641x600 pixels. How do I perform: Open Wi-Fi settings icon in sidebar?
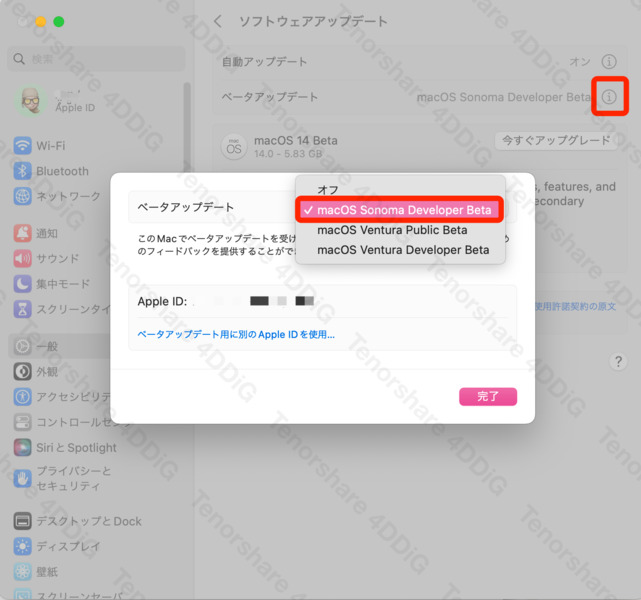click(22, 146)
